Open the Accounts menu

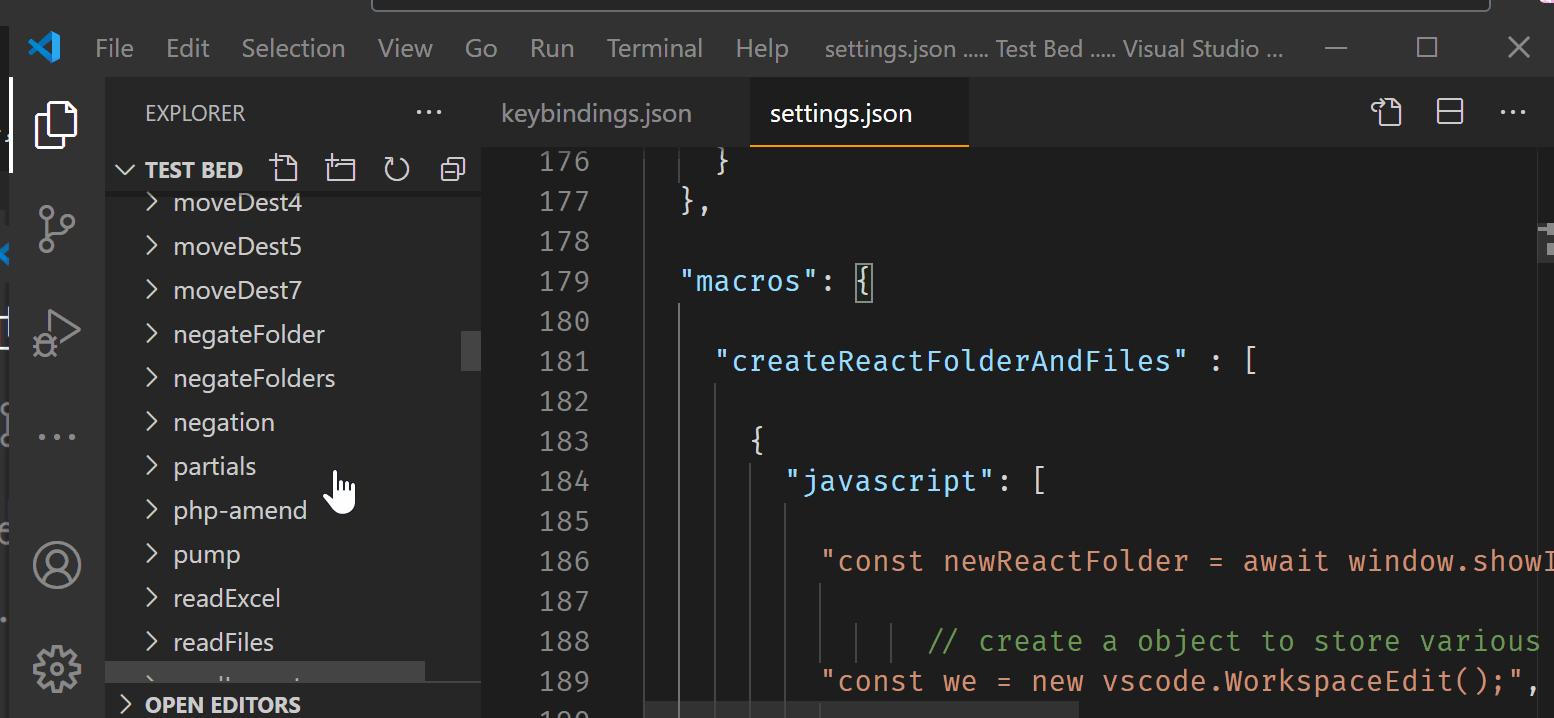57,565
